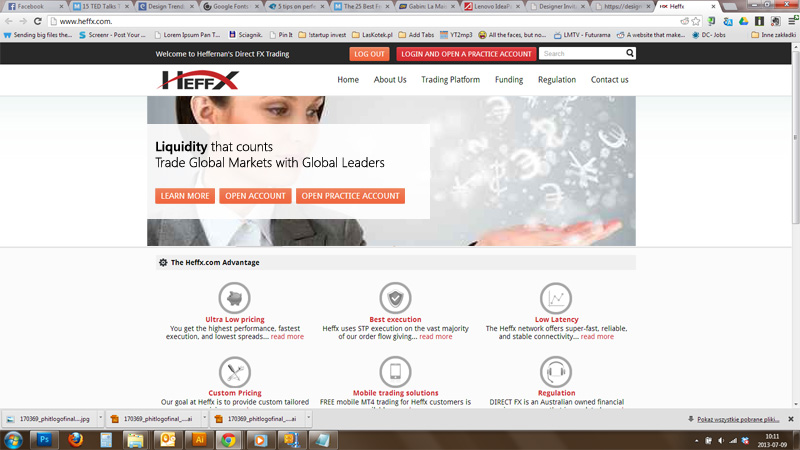Switch to the Lenovo IdeaPad tab
The image size is (800, 450).
(493, 7)
